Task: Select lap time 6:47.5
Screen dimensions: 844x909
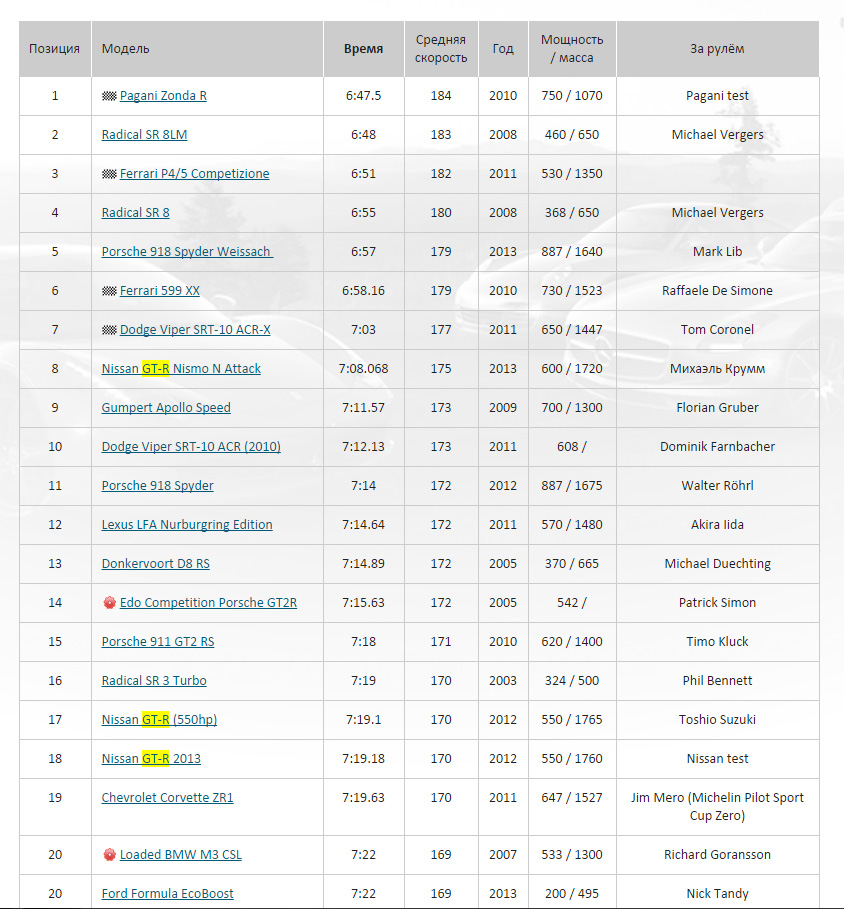Action: click(x=363, y=96)
